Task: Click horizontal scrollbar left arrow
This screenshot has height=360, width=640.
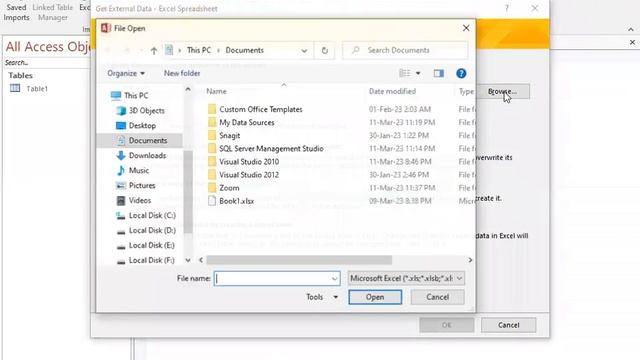Action: 201,260
